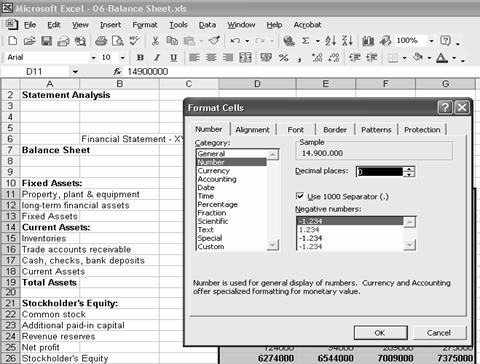This screenshot has height=364, width=480.
Task: Toggle Italic formatting in the toolbar
Action: pos(157,58)
